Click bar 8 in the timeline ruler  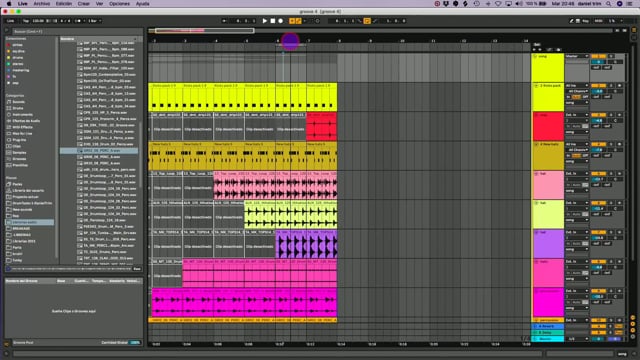click(x=339, y=41)
